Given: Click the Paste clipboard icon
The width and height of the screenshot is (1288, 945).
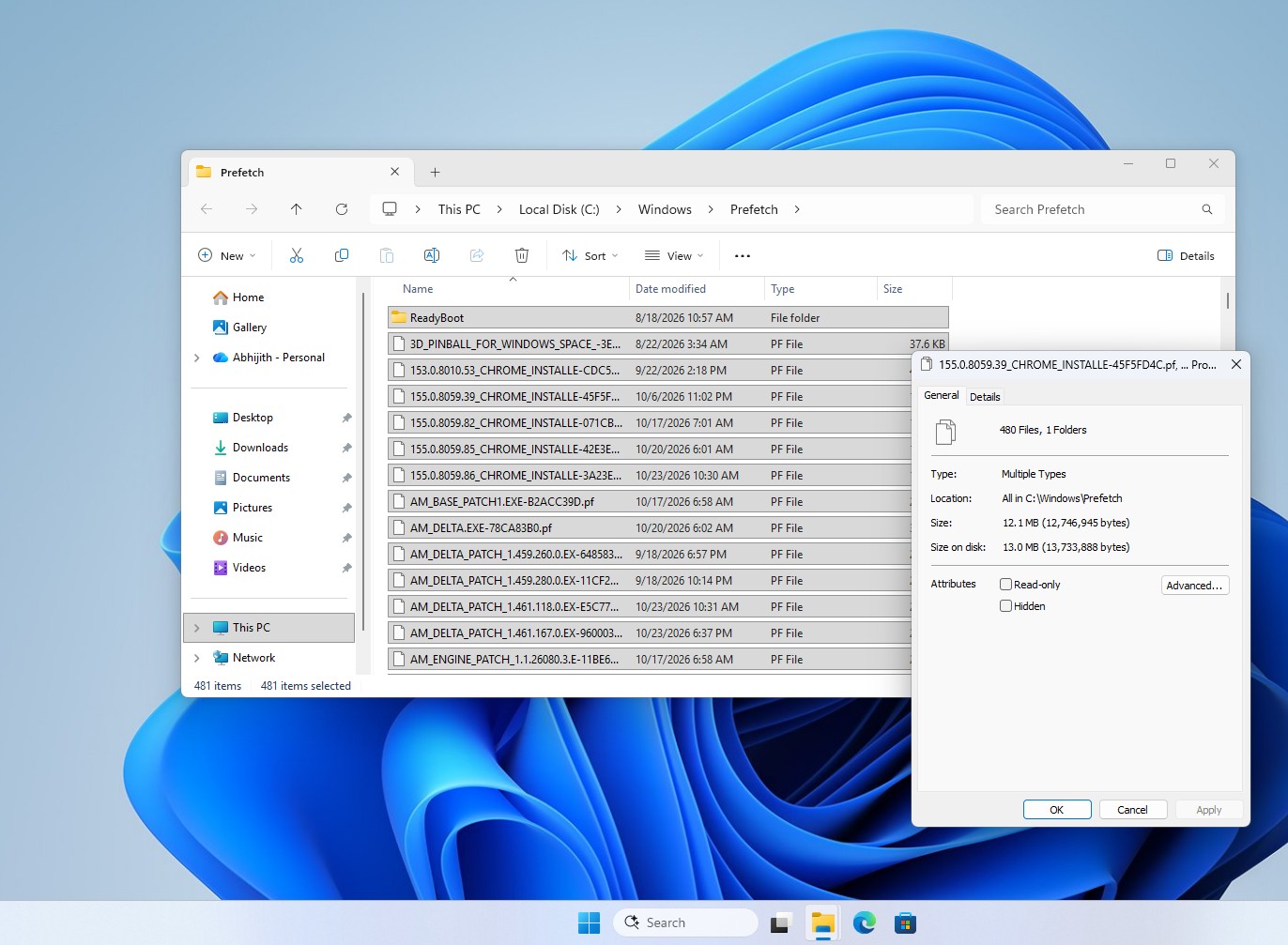Looking at the screenshot, I should [x=387, y=255].
